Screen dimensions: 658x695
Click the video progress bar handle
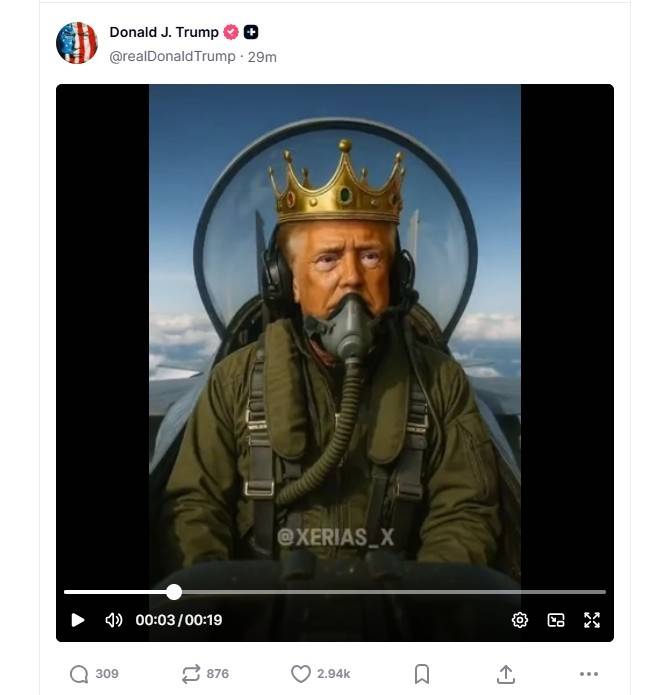[174, 592]
